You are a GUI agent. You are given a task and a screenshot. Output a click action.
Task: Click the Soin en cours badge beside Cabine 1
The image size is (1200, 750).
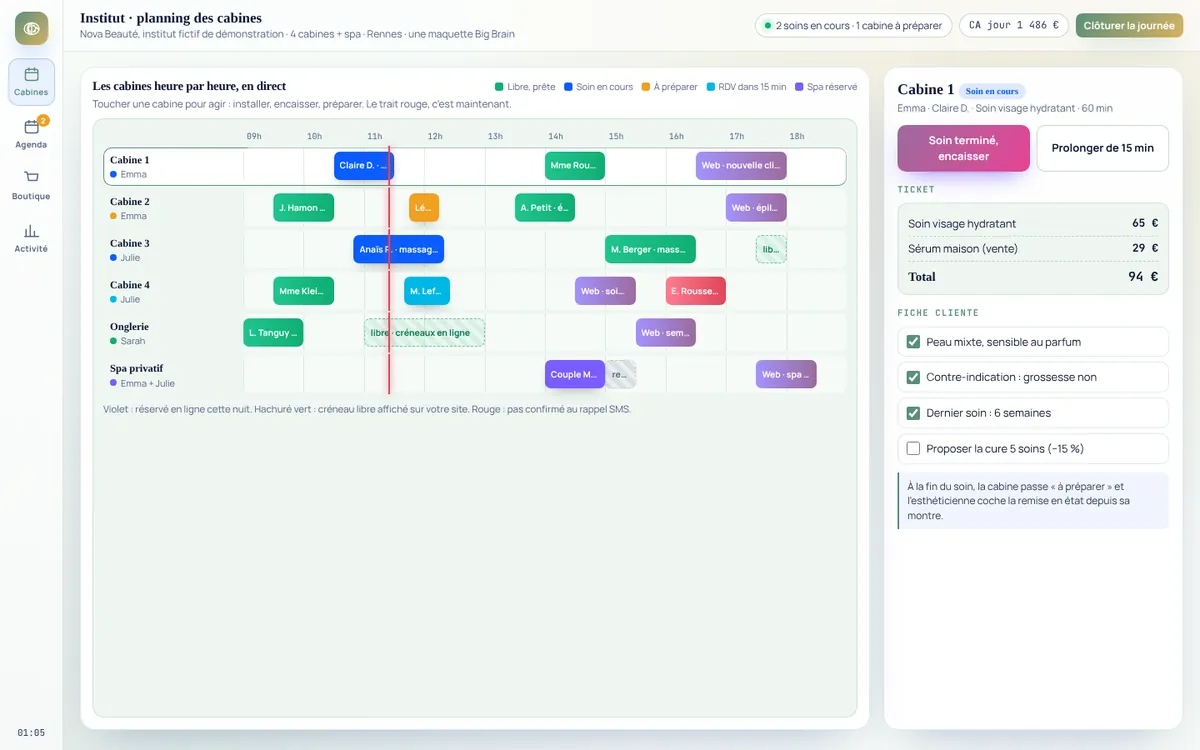pyautogui.click(x=992, y=91)
